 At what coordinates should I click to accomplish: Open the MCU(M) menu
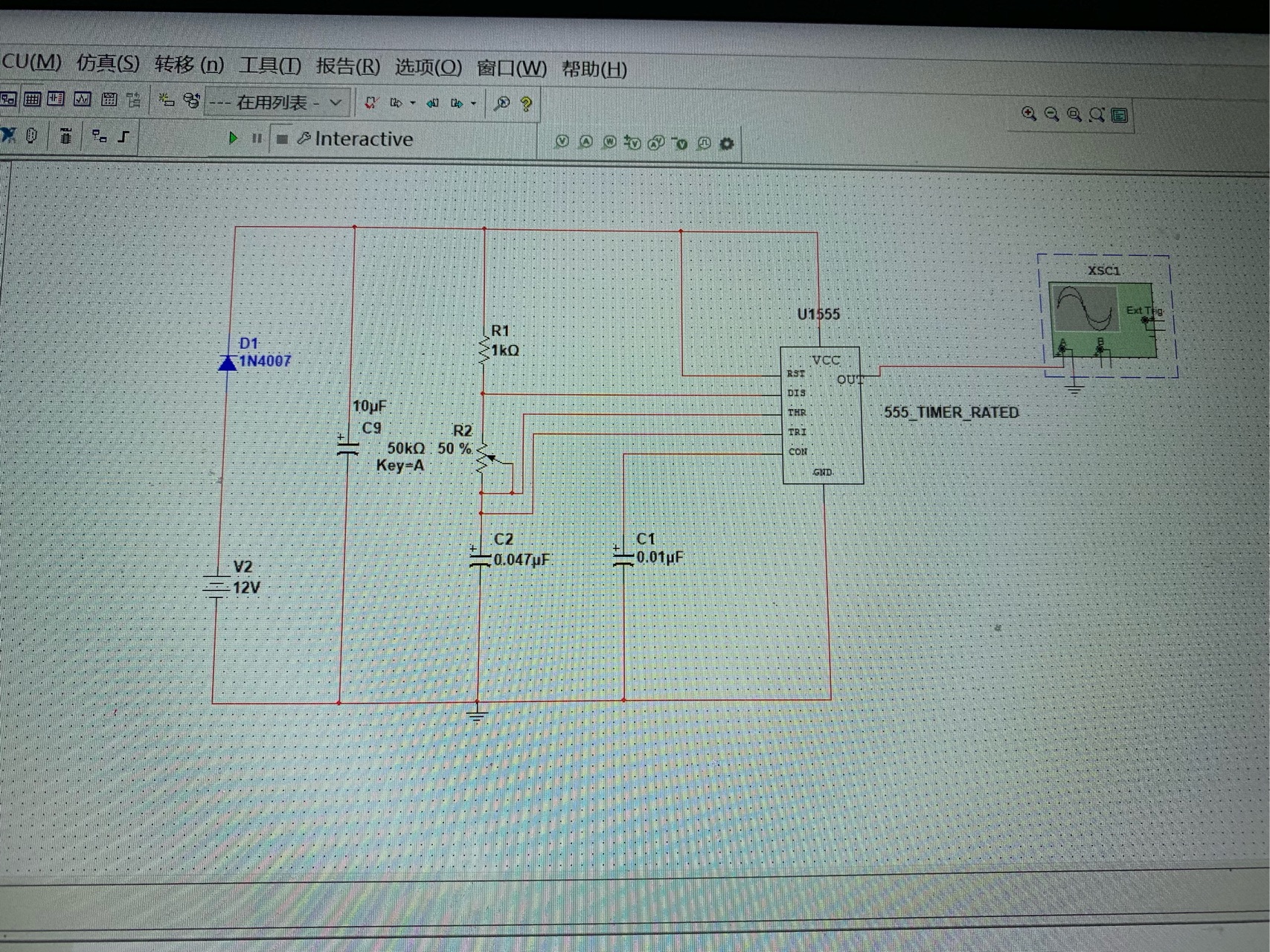point(30,61)
